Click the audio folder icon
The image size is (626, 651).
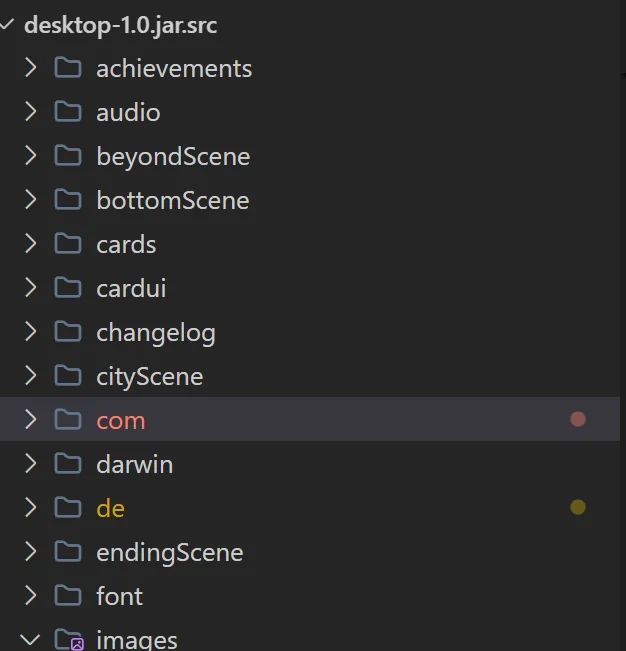point(68,112)
